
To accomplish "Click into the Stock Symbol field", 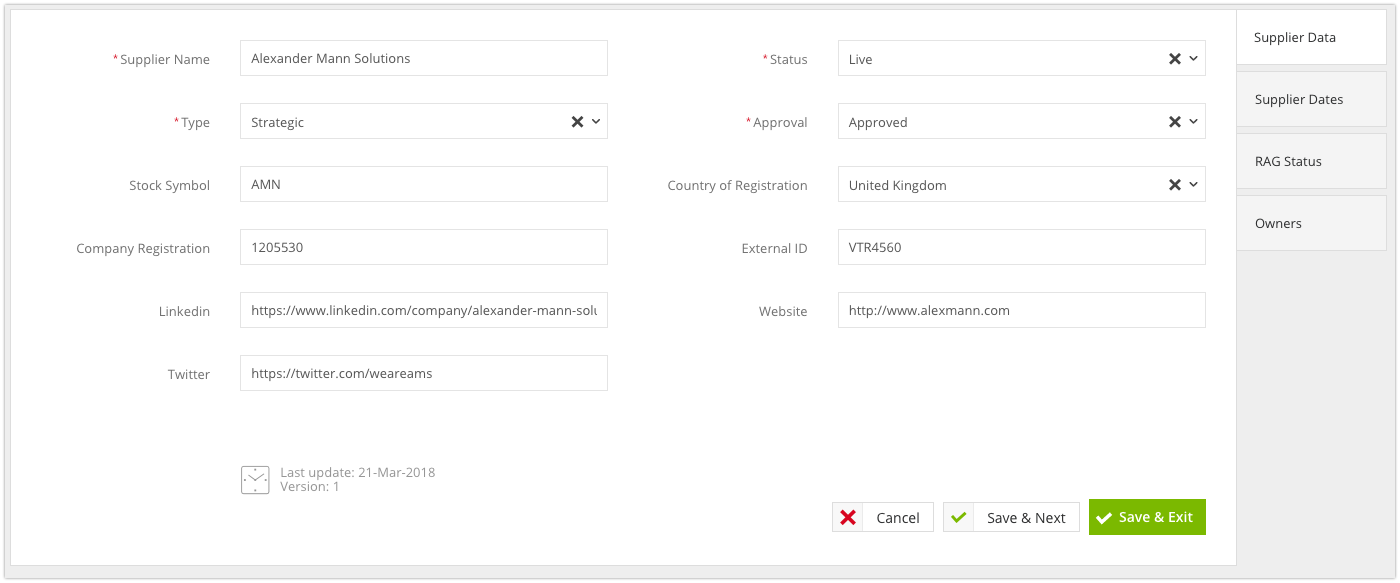I will (424, 184).
